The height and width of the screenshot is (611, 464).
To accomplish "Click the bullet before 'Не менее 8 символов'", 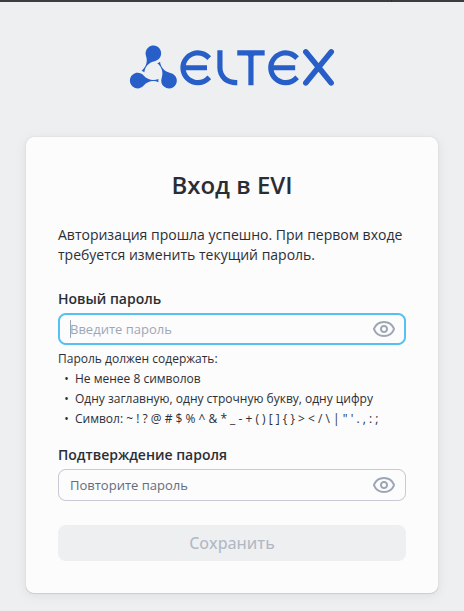I will tap(67, 379).
